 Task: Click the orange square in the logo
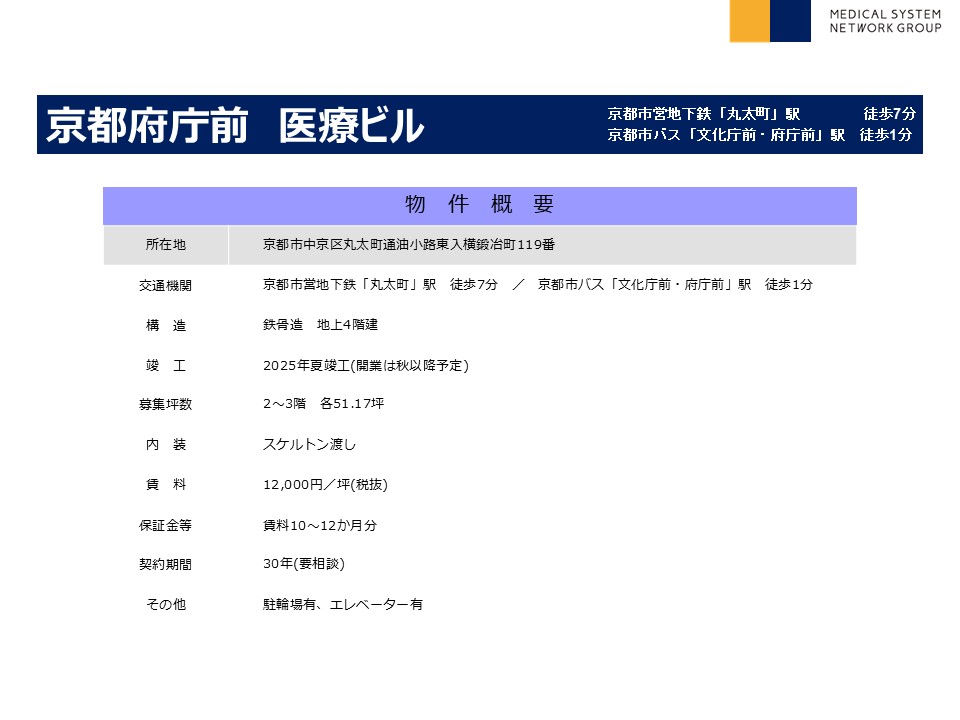(749, 21)
